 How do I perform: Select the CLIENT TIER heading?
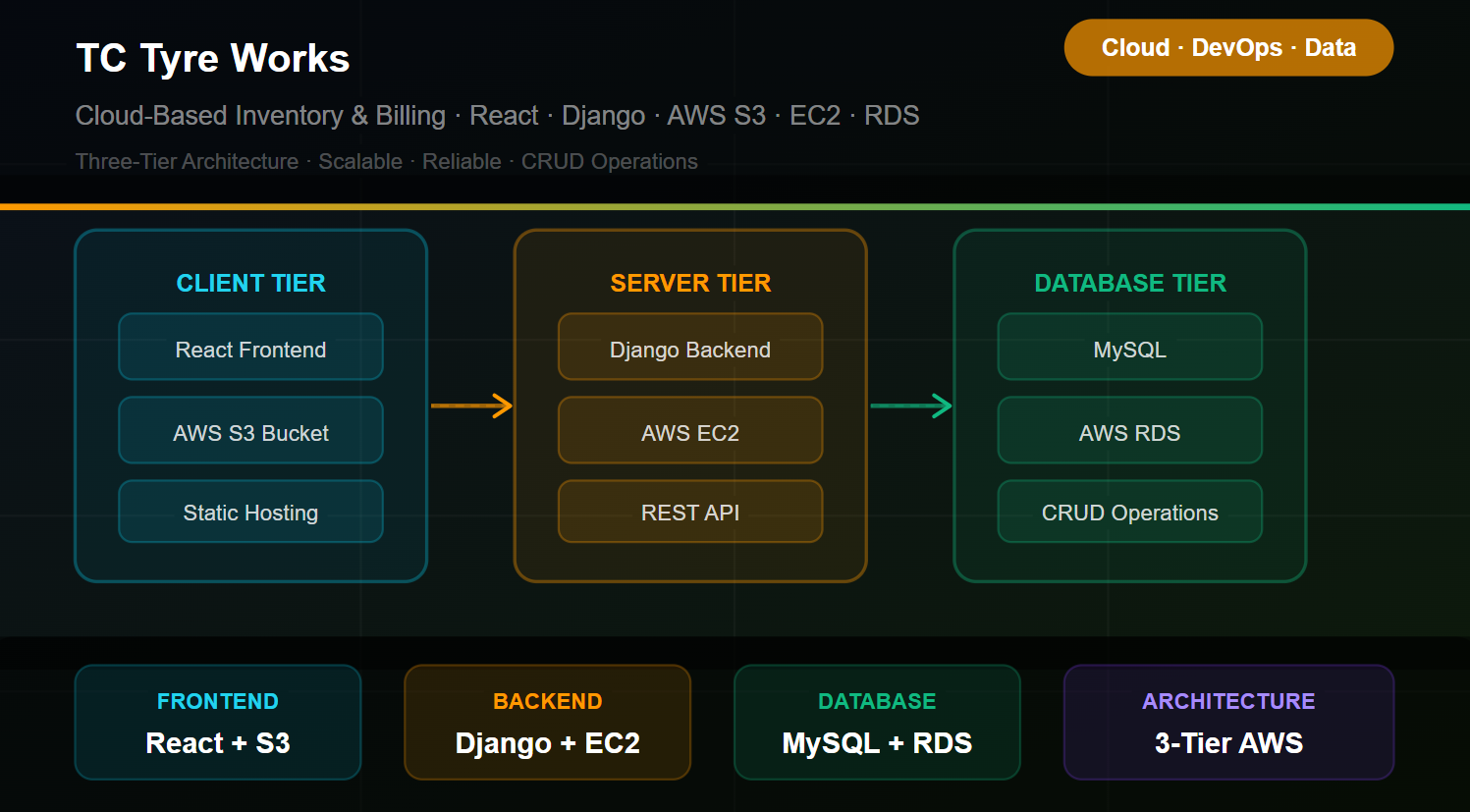pyautogui.click(x=250, y=283)
